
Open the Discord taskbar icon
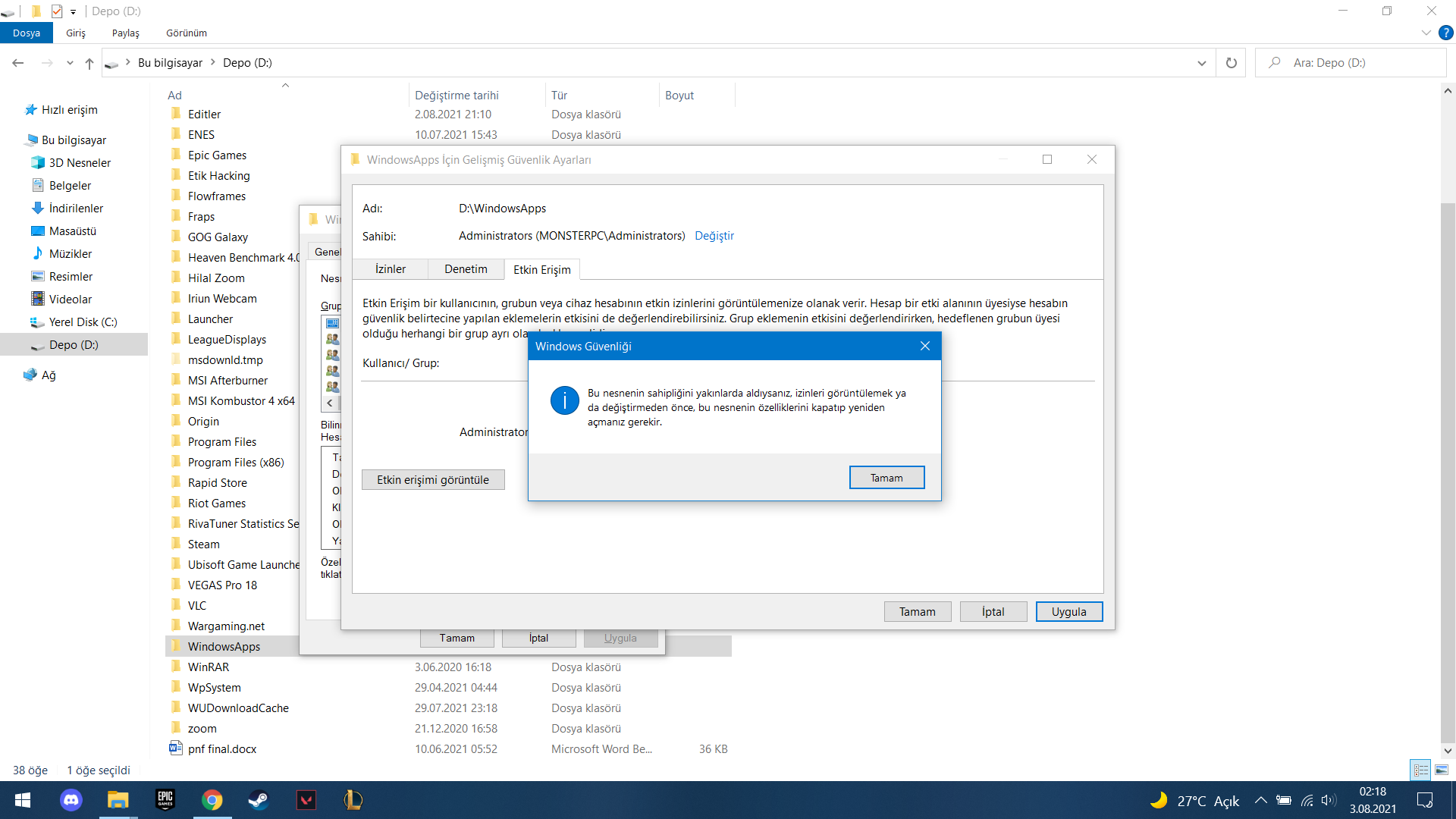pyautogui.click(x=71, y=800)
